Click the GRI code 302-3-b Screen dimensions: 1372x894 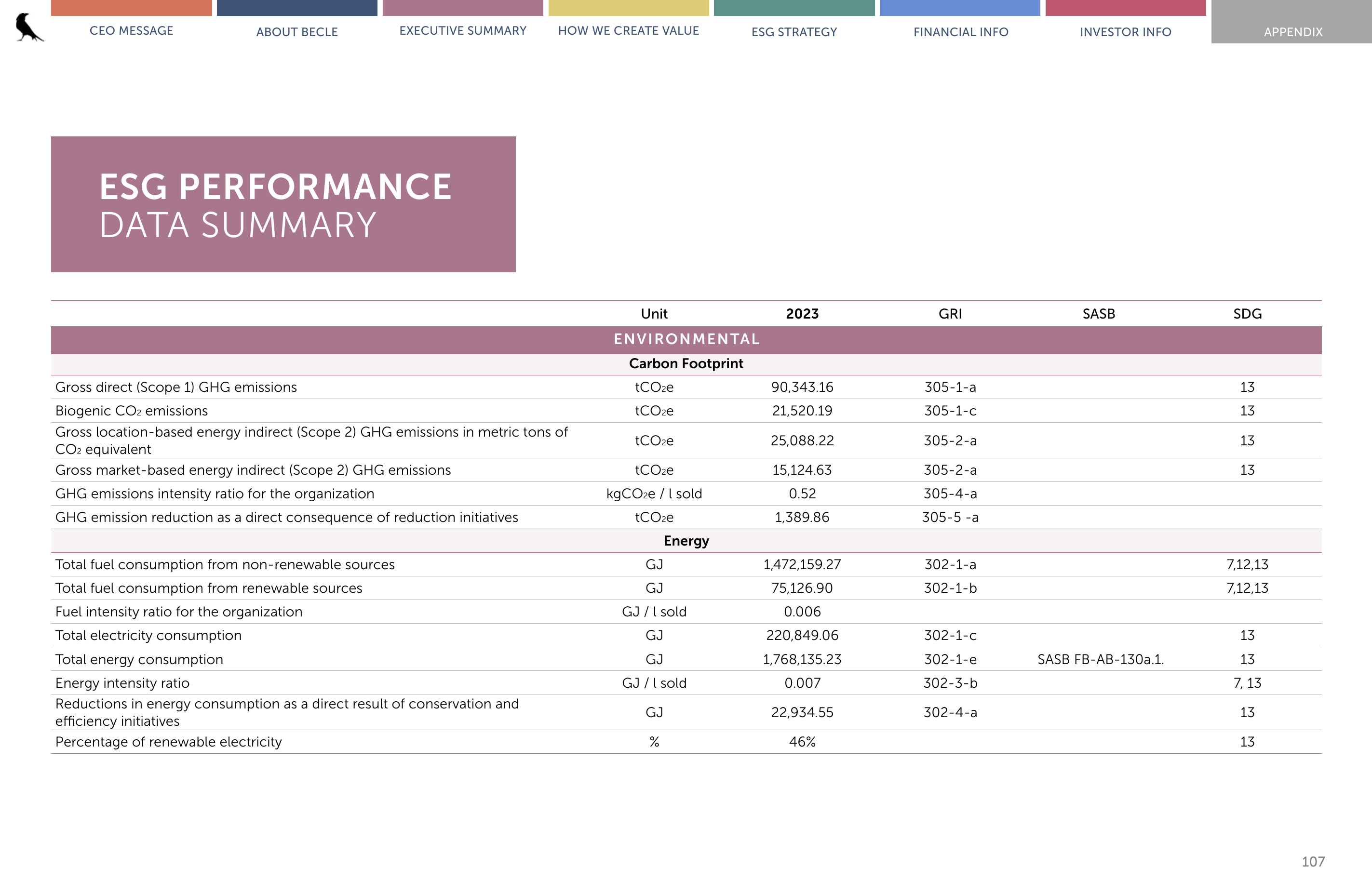(950, 683)
